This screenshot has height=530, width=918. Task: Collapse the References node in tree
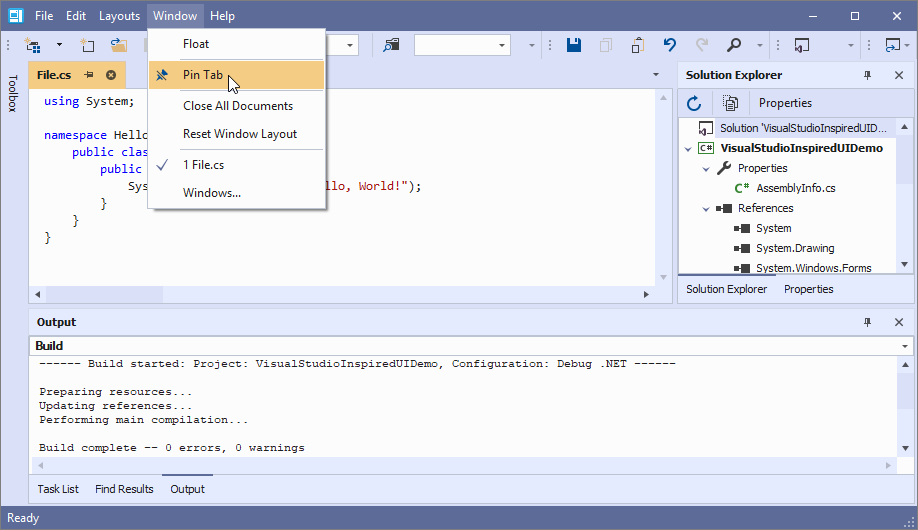(706, 209)
